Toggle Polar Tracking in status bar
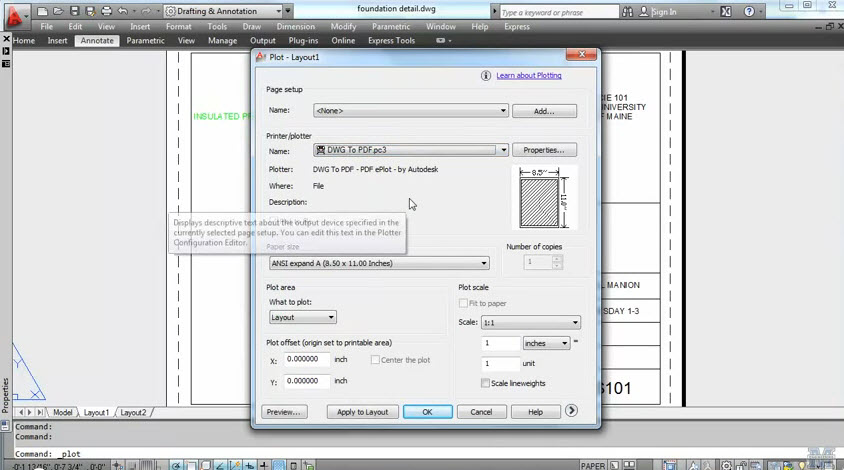 176,465
